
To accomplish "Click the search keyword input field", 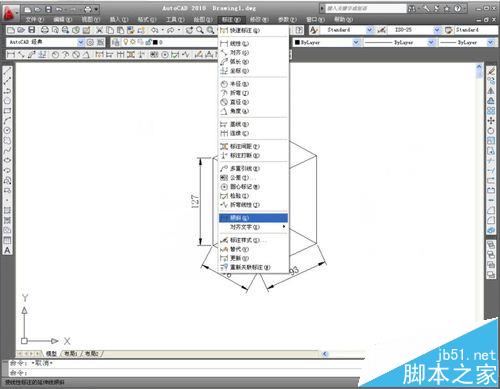I will point(365,9).
